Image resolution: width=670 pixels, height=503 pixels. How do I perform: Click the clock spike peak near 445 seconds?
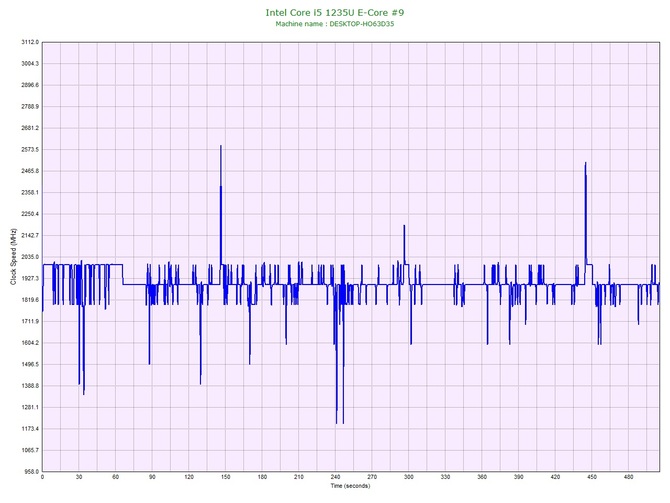tap(585, 163)
